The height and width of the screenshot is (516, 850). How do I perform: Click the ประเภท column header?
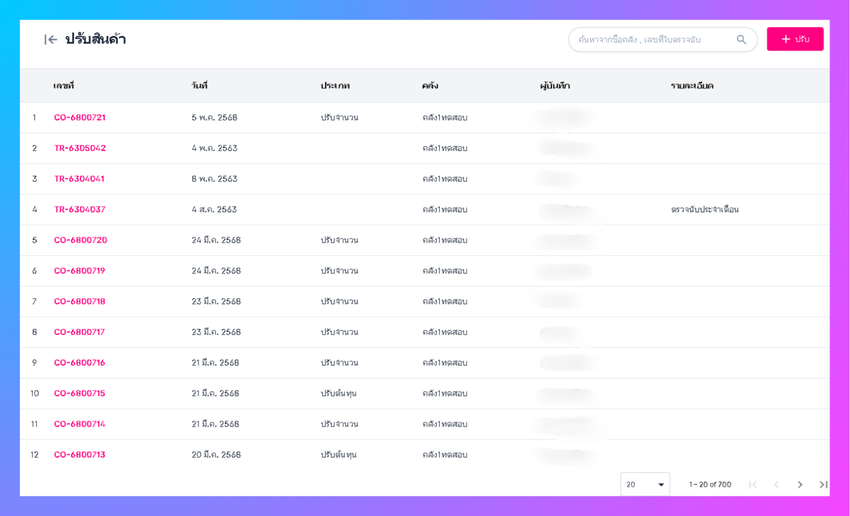pyautogui.click(x=335, y=86)
